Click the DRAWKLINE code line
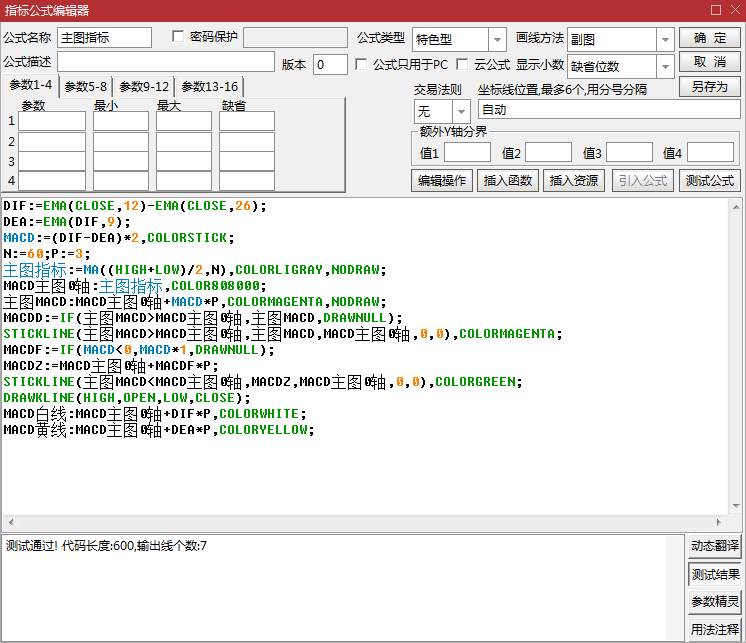 click(127, 398)
